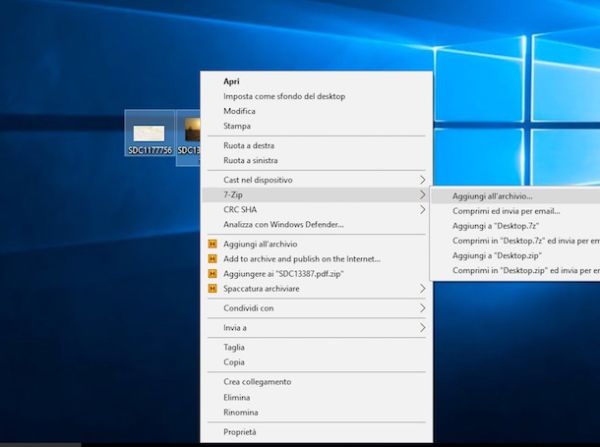Image resolution: width=600 pixels, height=447 pixels.
Task: Click orange icon beside Spaccatura archiviare
Action: pyautogui.click(x=211, y=288)
